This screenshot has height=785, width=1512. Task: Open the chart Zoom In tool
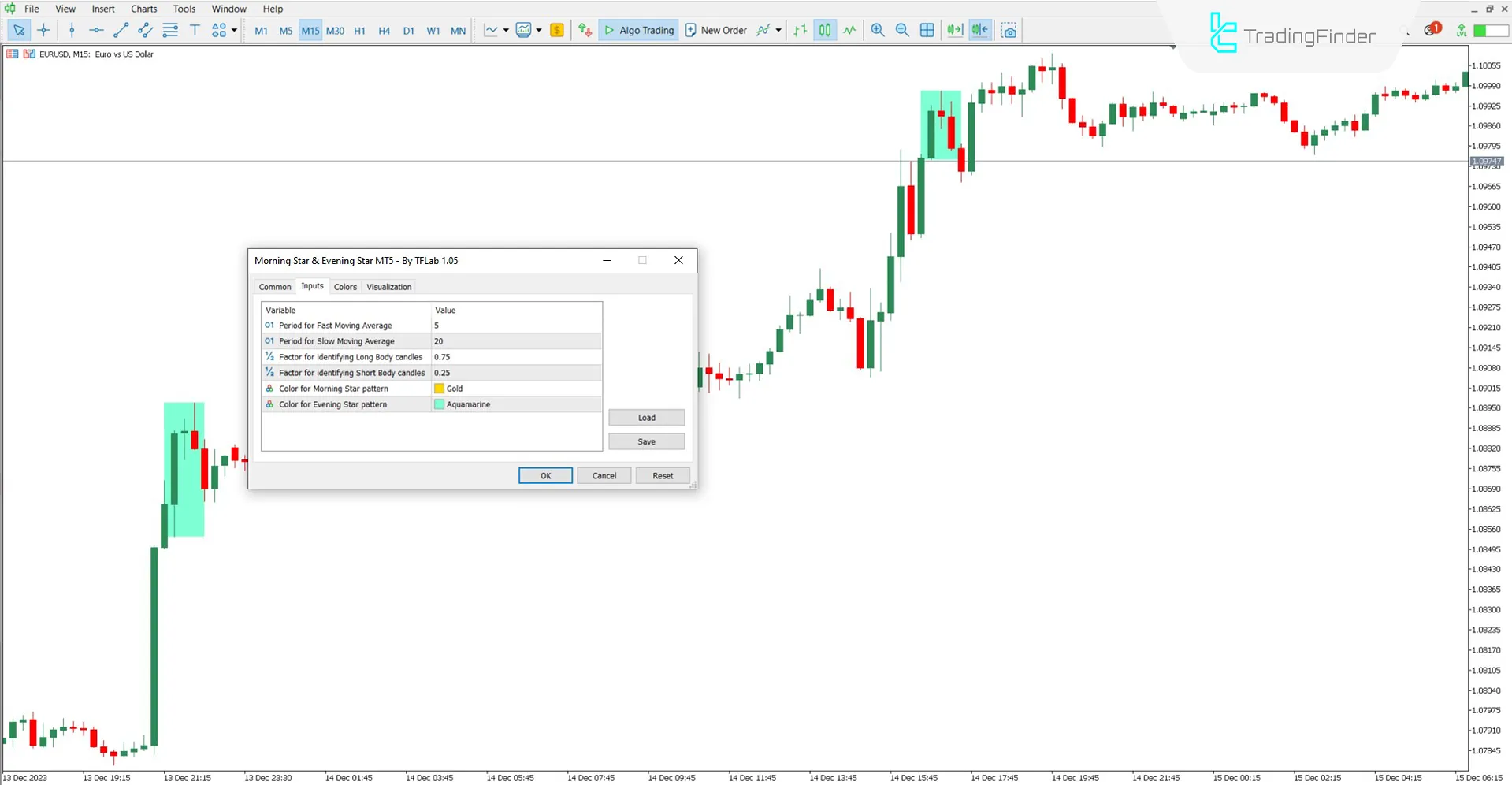point(877,30)
